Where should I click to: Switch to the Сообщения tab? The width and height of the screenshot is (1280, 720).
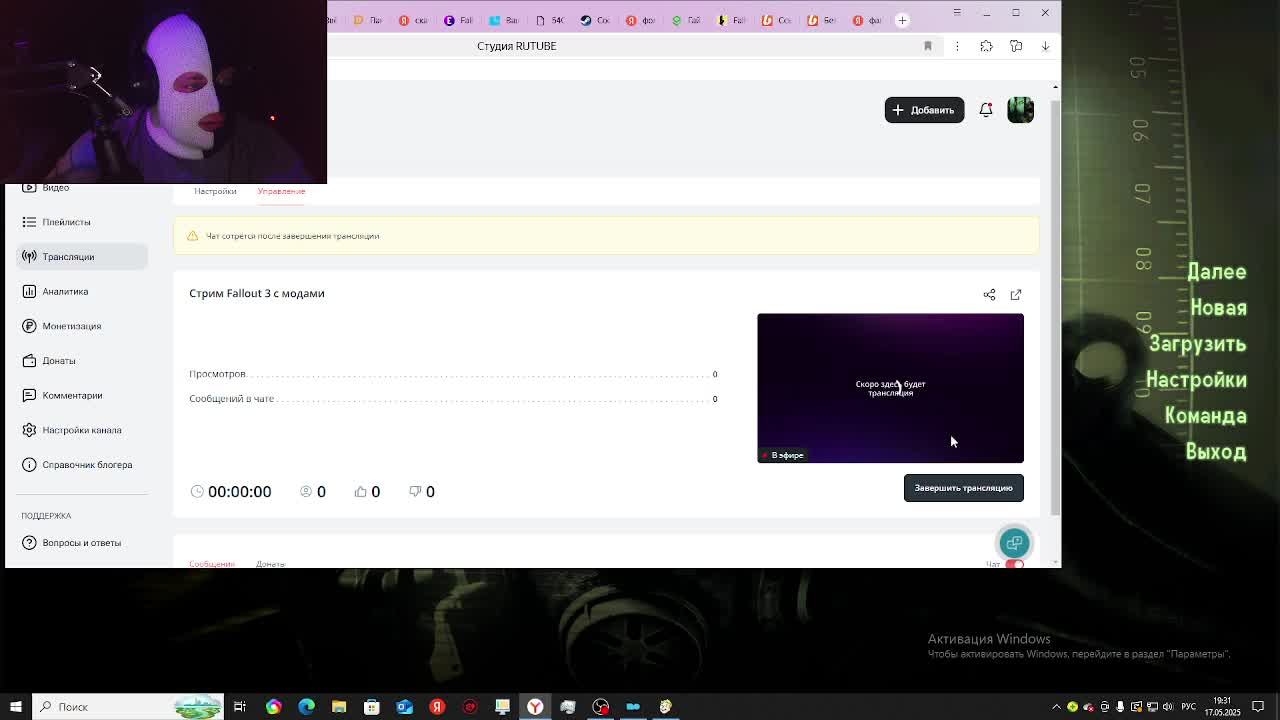212,564
